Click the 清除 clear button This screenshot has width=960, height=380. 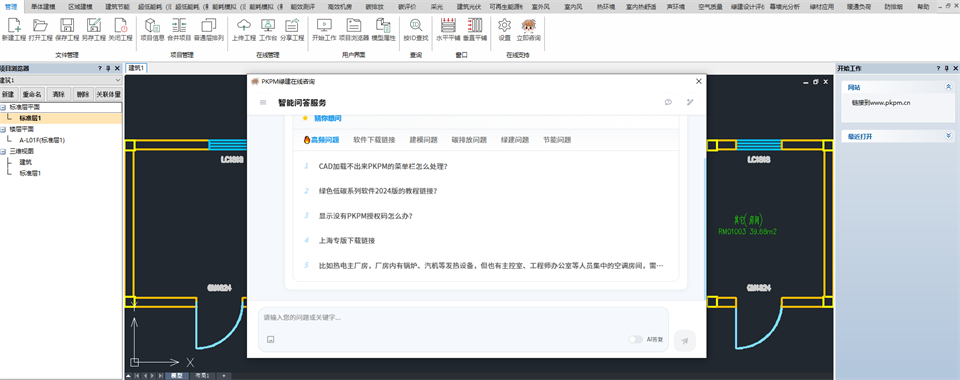58,94
